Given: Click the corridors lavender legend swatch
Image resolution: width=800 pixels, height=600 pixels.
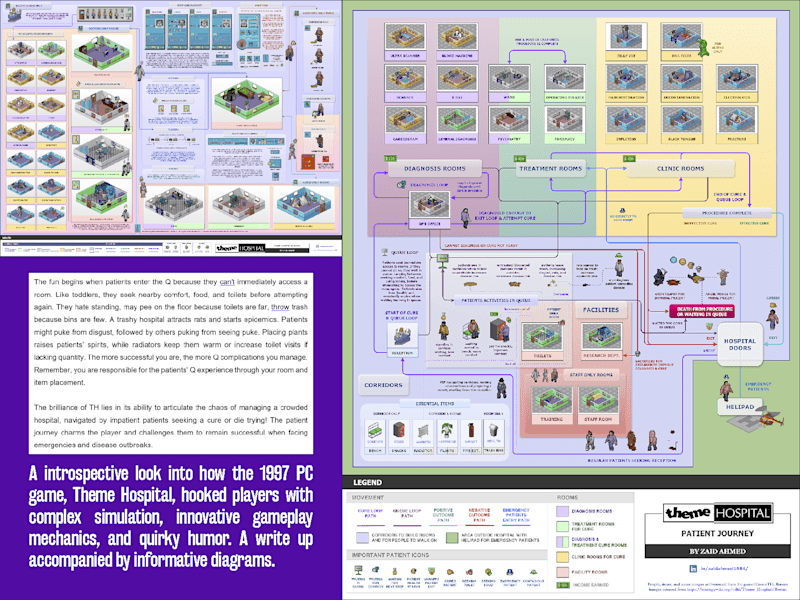Looking at the screenshot, I should pos(363,537).
